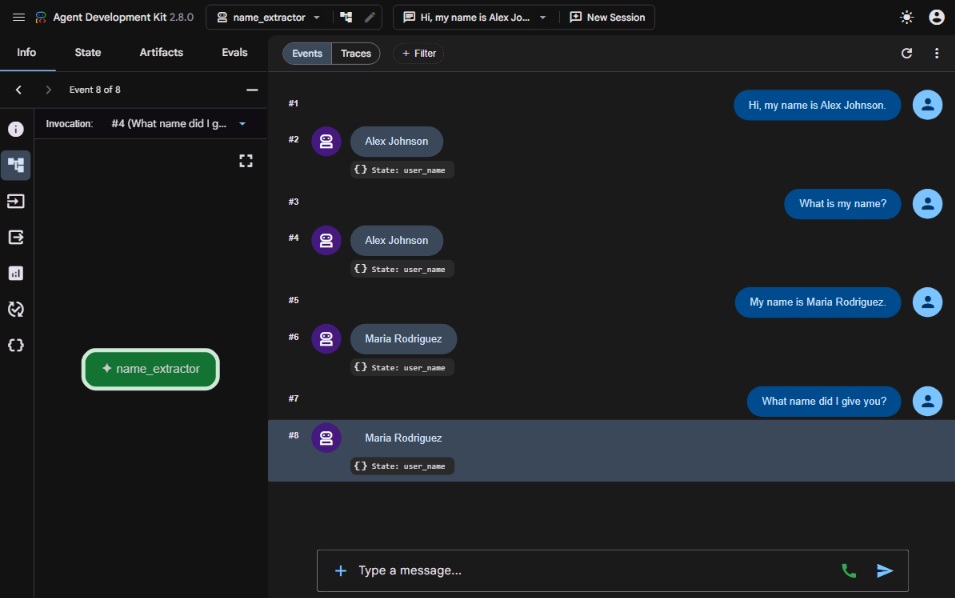The width and height of the screenshot is (955, 598).
Task: Switch to the Events view
Action: coord(307,53)
